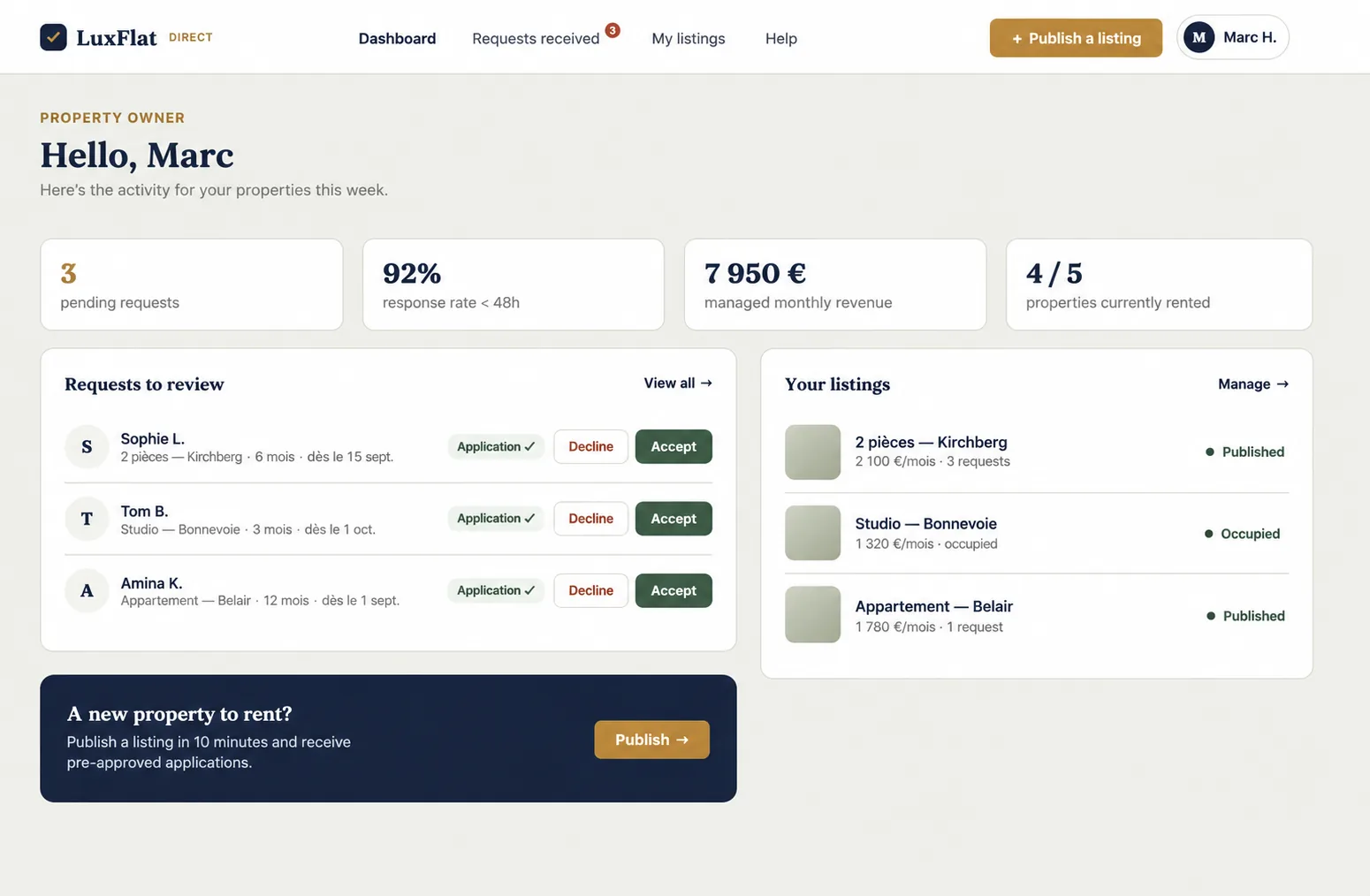
Task: Open the Studio — Bonnevoie listing title
Action: [925, 524]
